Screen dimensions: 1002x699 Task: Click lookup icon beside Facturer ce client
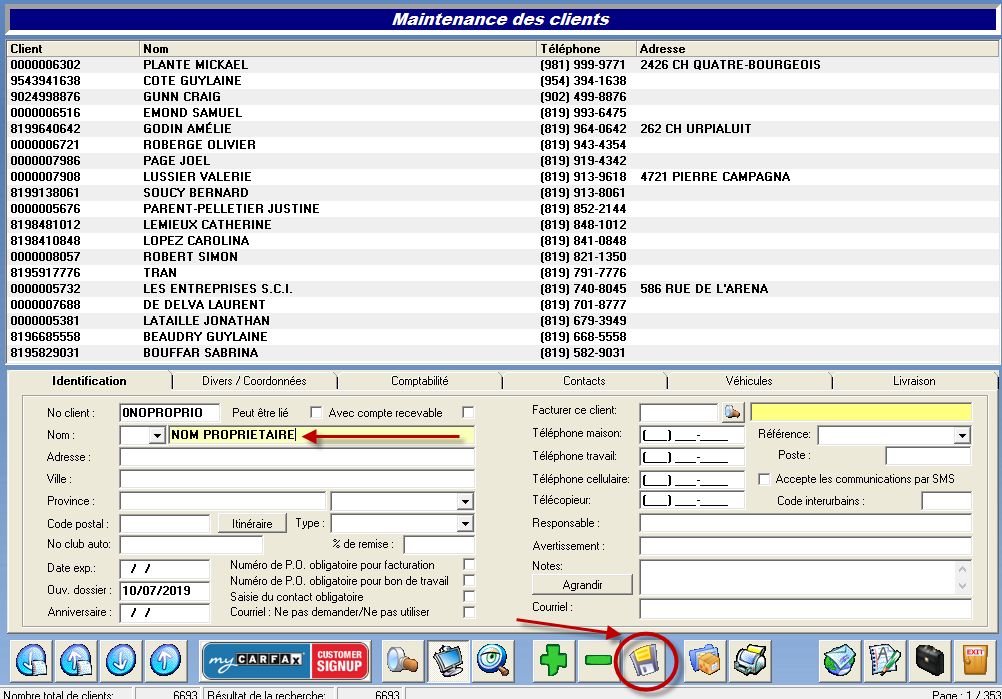733,412
